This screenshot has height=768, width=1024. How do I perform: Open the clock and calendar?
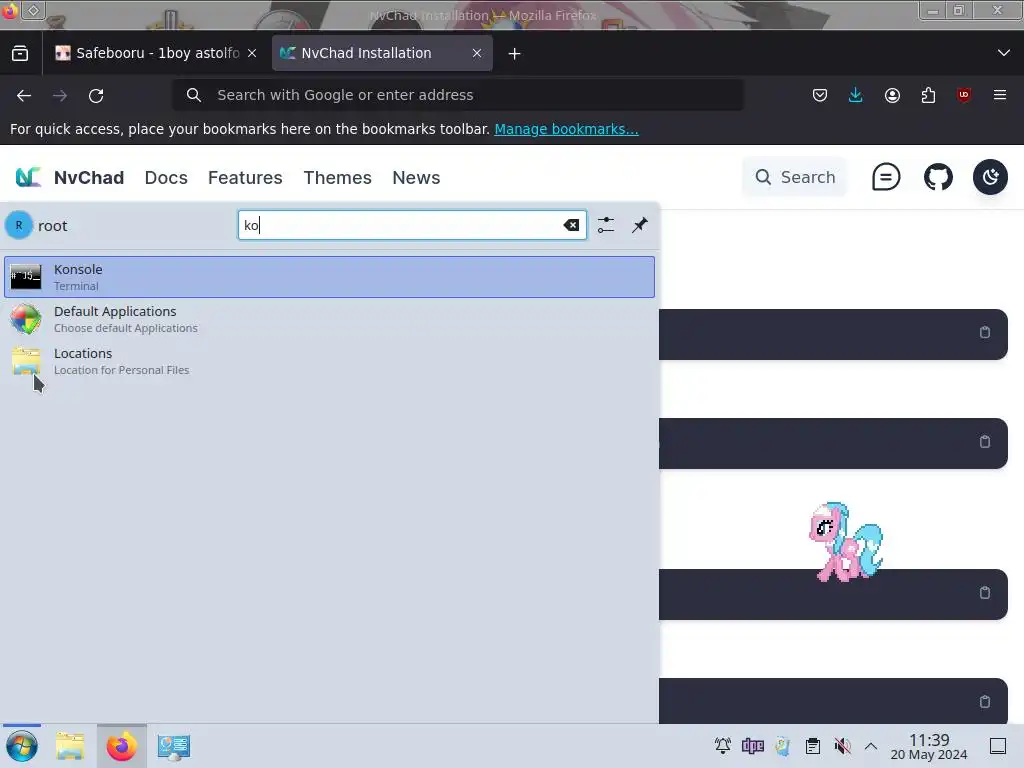click(929, 746)
